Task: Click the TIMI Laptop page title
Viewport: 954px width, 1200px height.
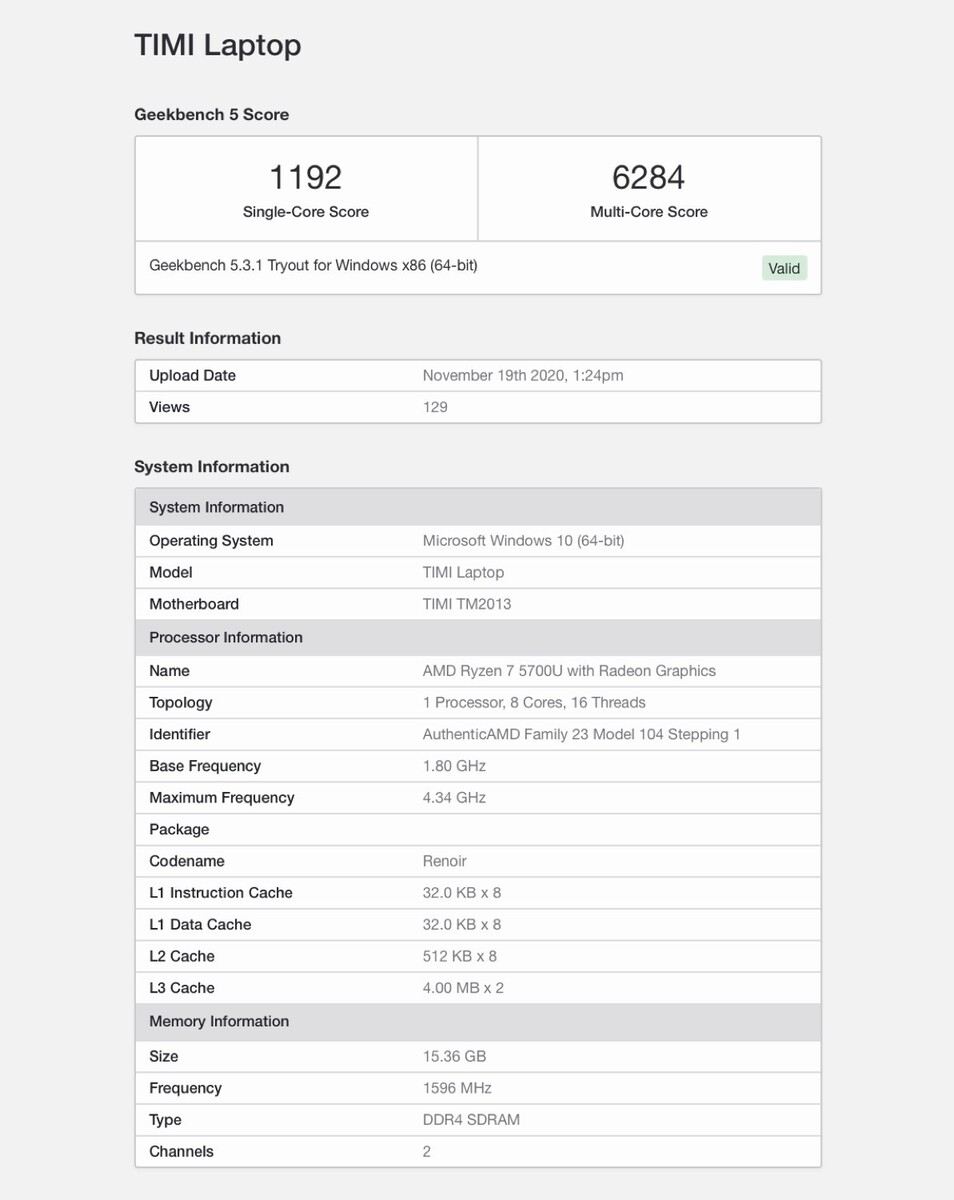Action: 218,45
